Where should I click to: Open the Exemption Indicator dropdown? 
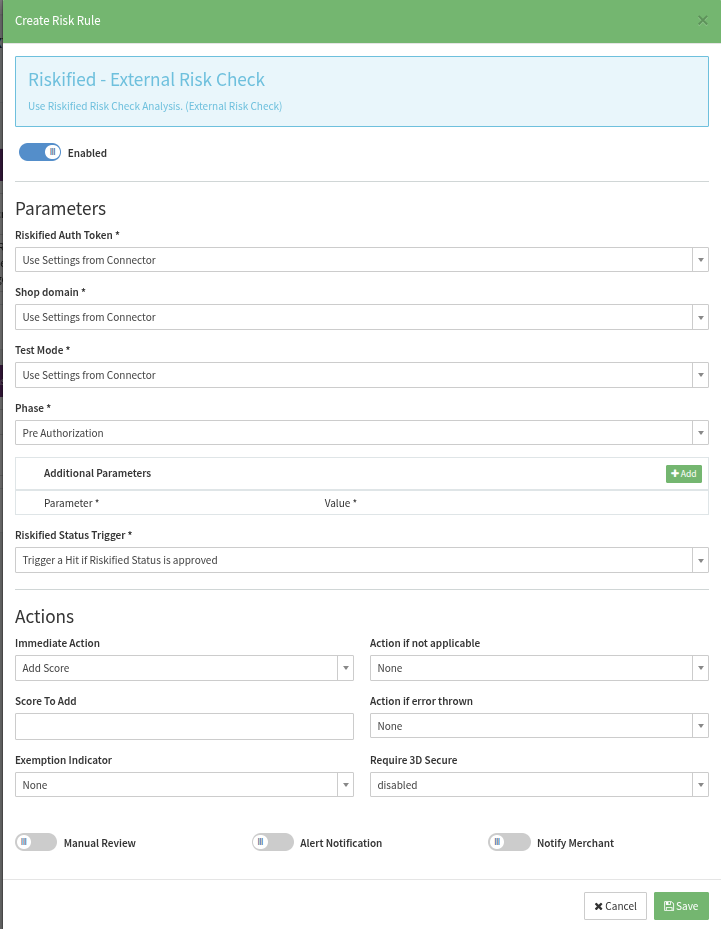(184, 784)
